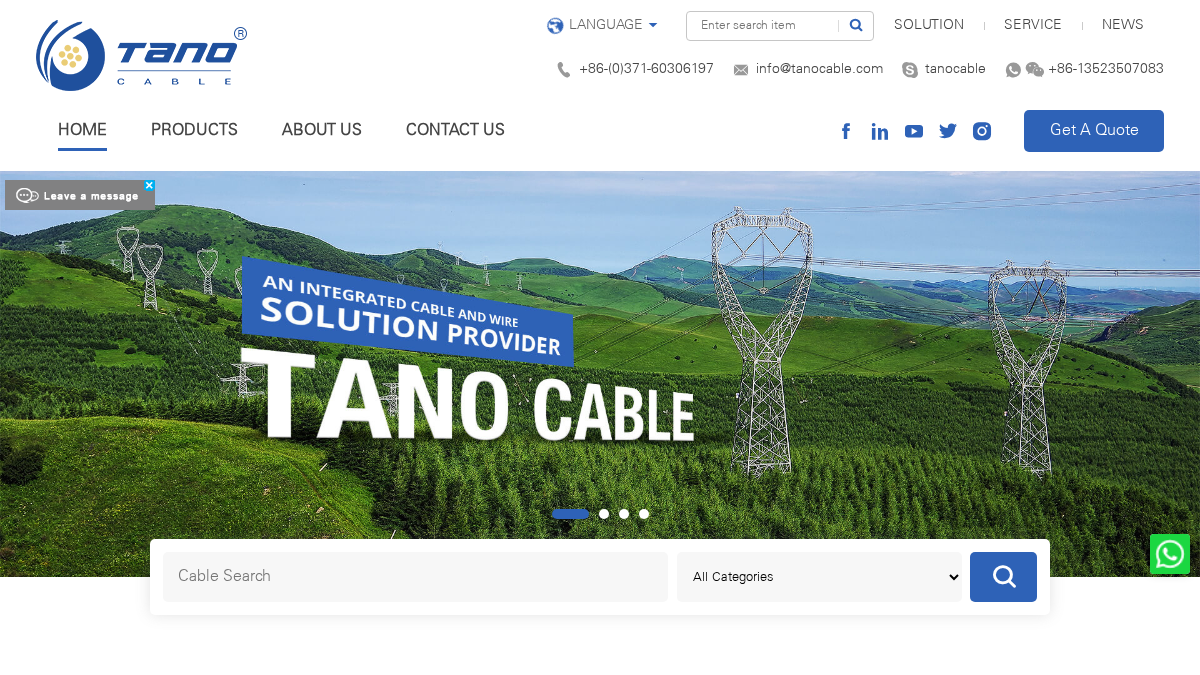Screen dimensions: 1200x675
Task: Go to HOME tab
Action: [x=82, y=130]
